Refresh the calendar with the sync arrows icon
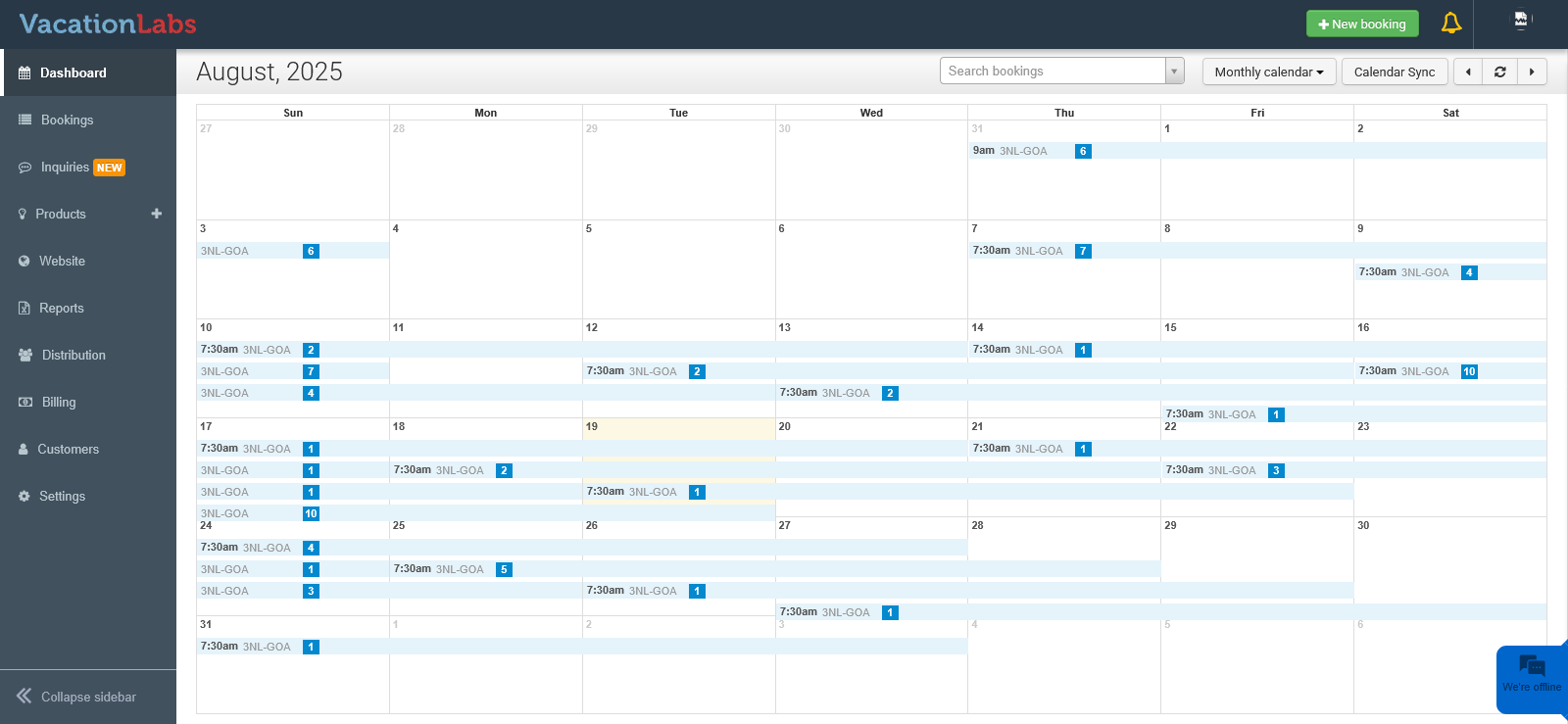The height and width of the screenshot is (724, 1568). (1499, 72)
